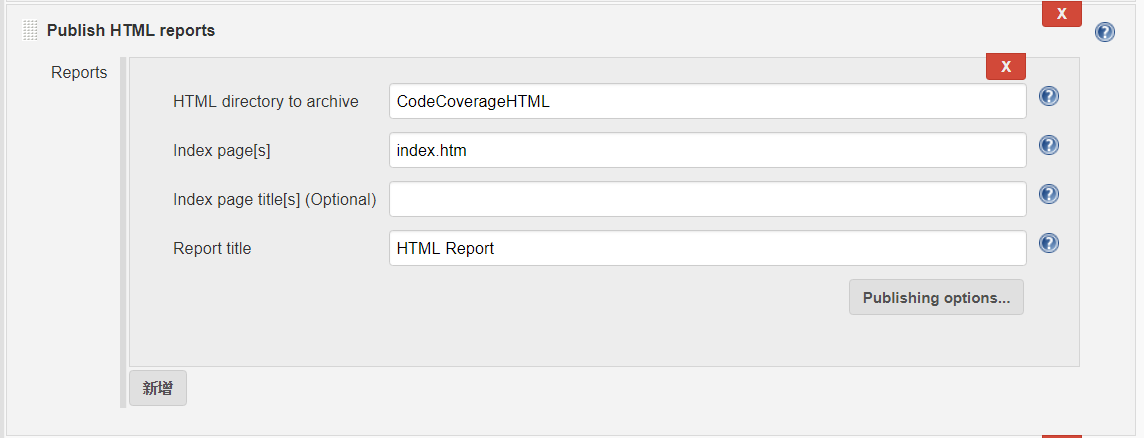Click the index.htm Index page[s] input

click(x=708, y=150)
